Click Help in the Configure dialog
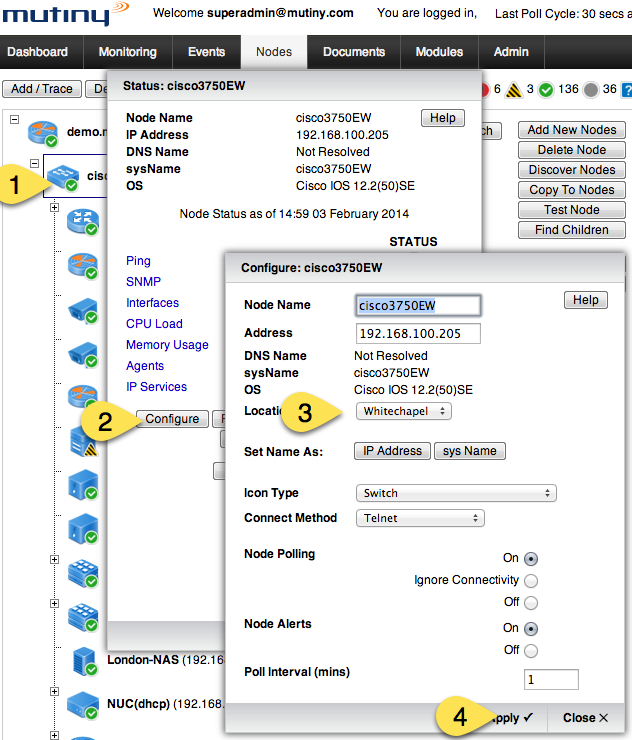632x740 pixels. (586, 300)
